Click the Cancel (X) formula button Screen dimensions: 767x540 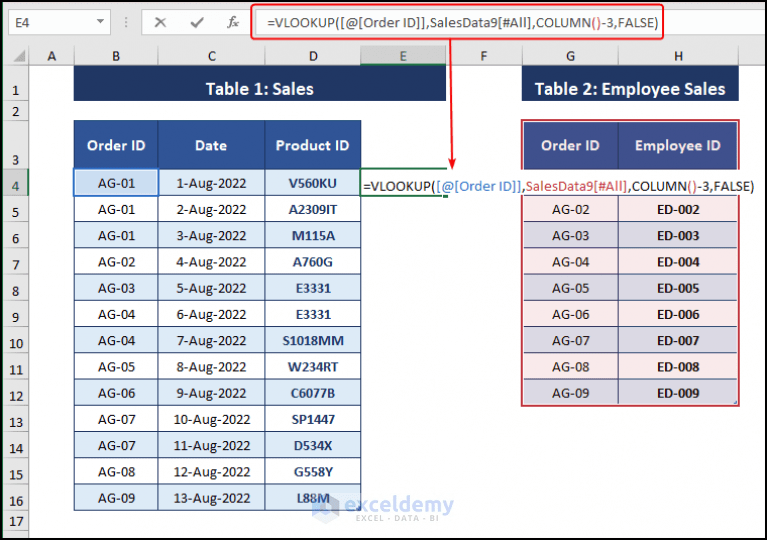[x=160, y=22]
